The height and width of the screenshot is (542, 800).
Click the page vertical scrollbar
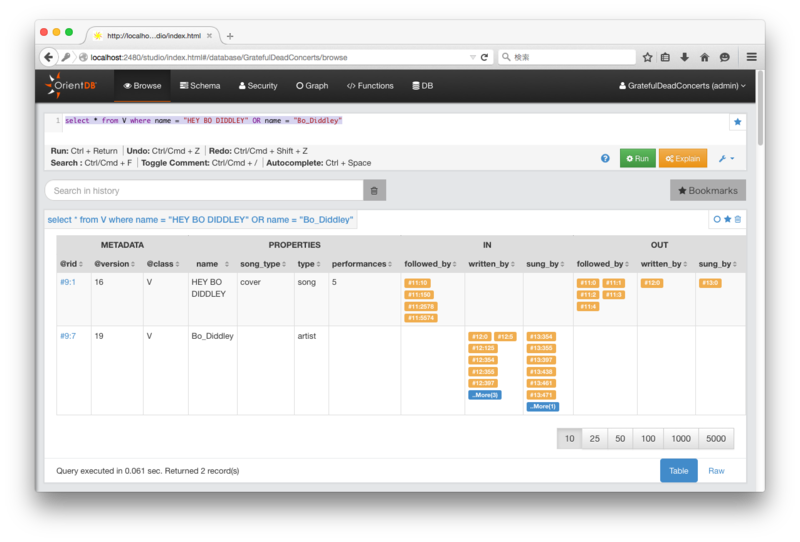(x=760, y=108)
